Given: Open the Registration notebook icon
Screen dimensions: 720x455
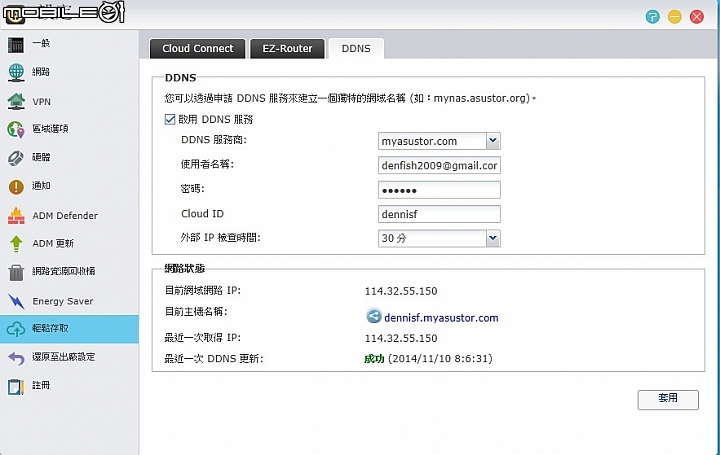Looking at the screenshot, I should (x=16, y=387).
